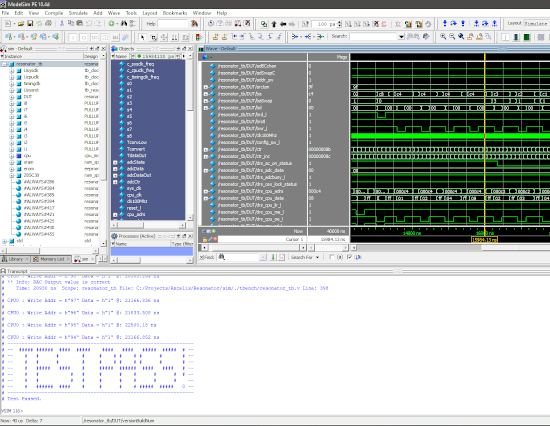Open the Compile menu
Screen dimensions: 550x426
(54, 13)
